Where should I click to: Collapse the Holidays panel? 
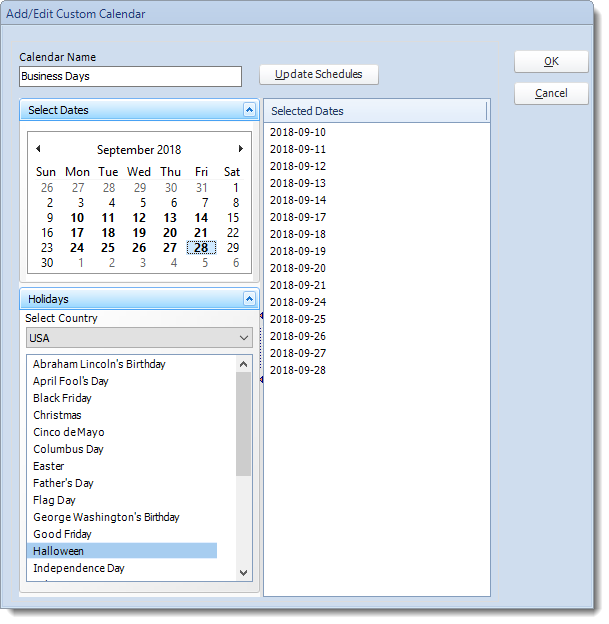(x=250, y=300)
